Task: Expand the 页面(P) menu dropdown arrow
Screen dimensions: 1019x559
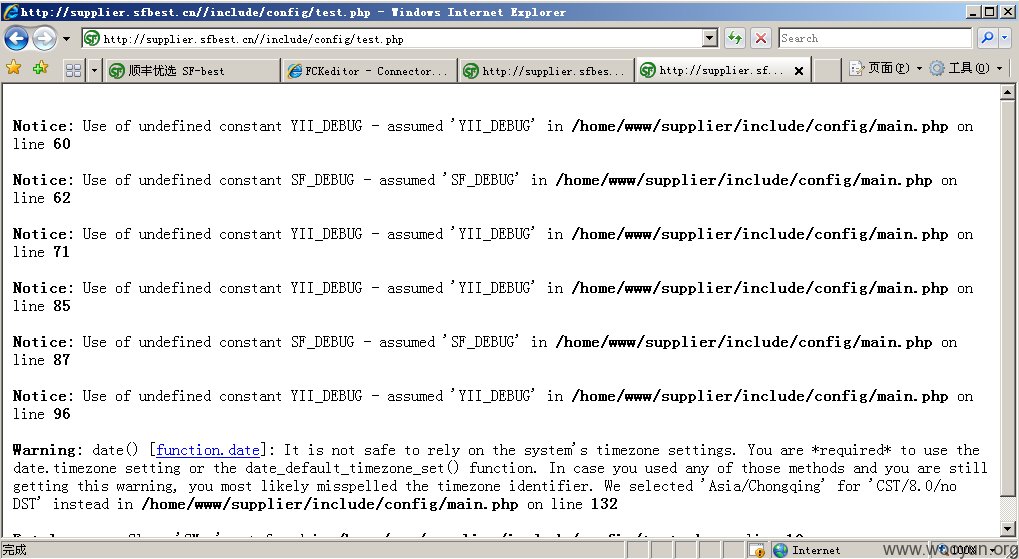Action: click(919, 68)
